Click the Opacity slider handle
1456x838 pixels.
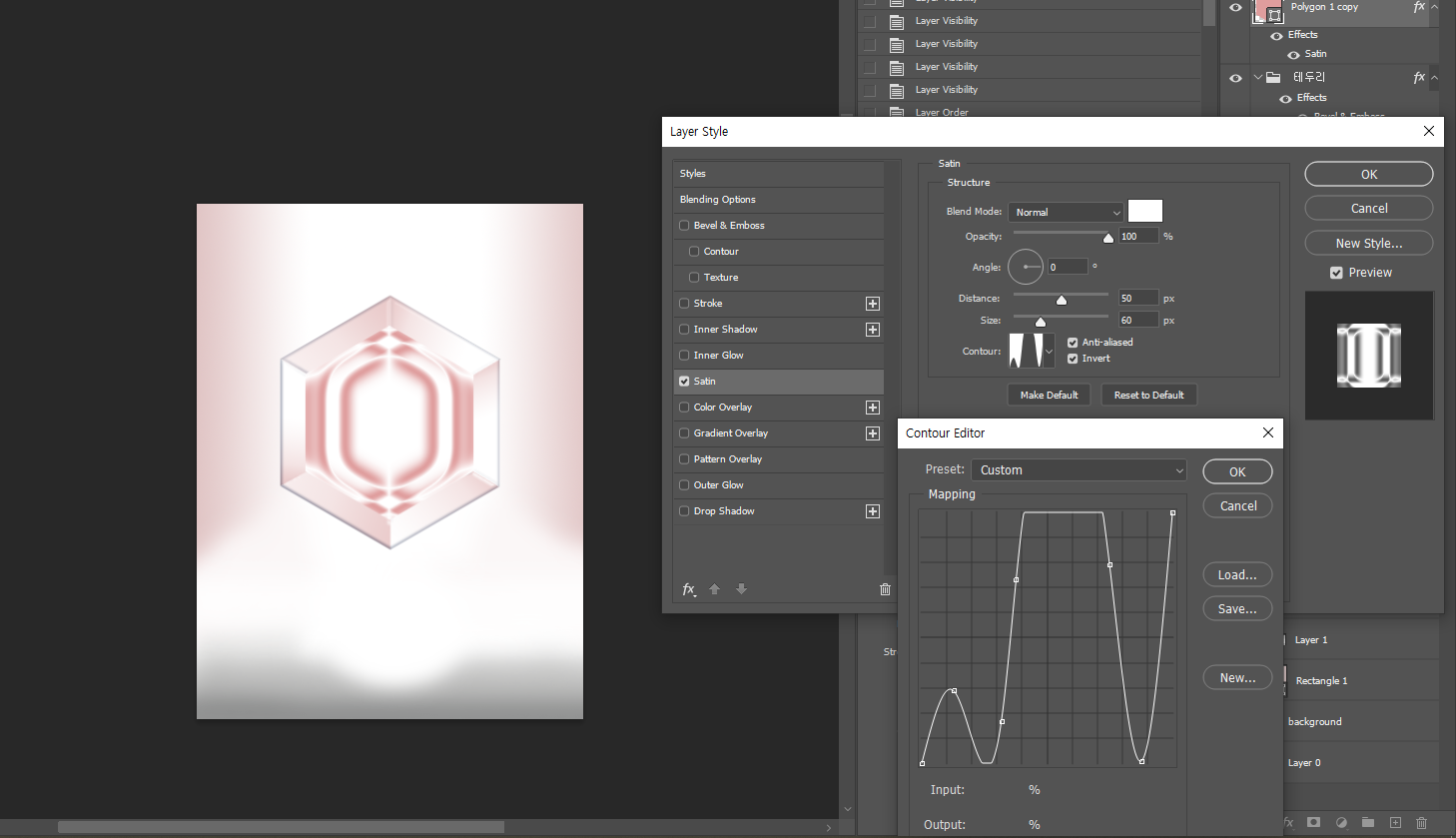[x=1107, y=238]
